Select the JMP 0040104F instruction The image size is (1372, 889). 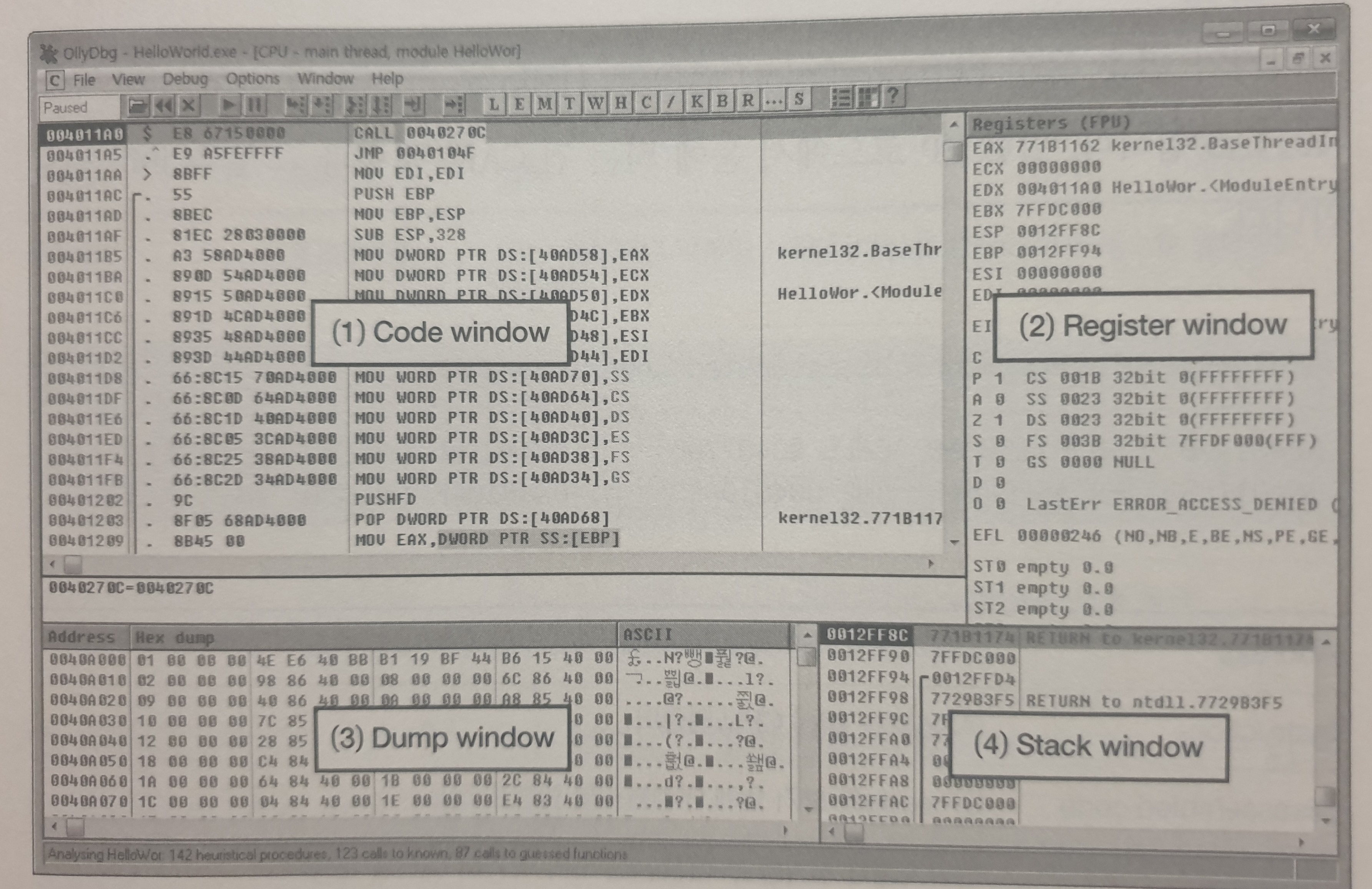[x=414, y=153]
